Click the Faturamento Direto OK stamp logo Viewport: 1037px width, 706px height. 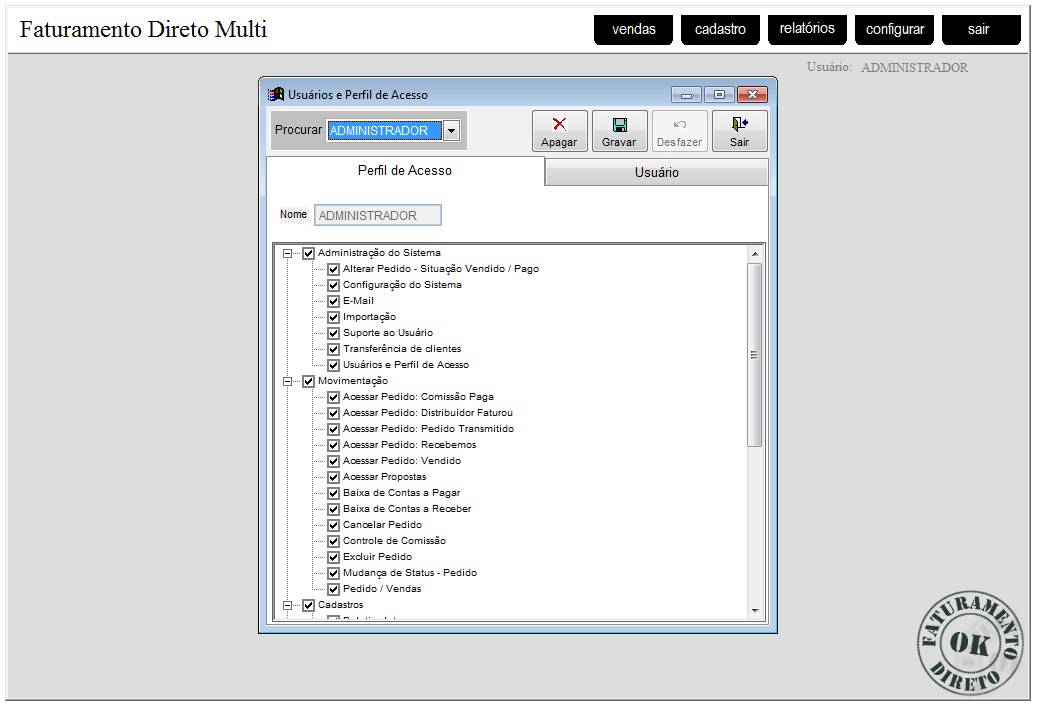coord(970,642)
